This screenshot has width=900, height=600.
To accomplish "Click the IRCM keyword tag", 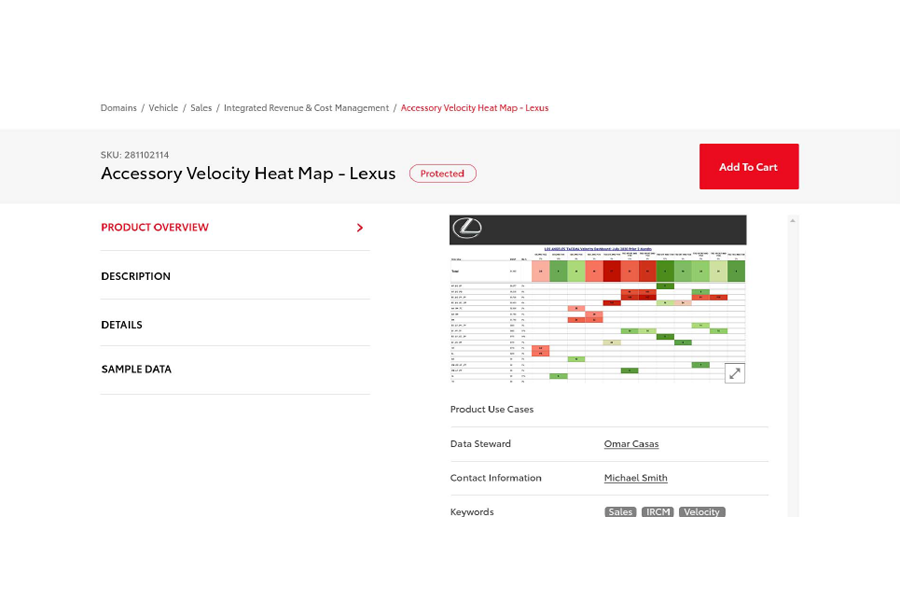I will click(658, 512).
